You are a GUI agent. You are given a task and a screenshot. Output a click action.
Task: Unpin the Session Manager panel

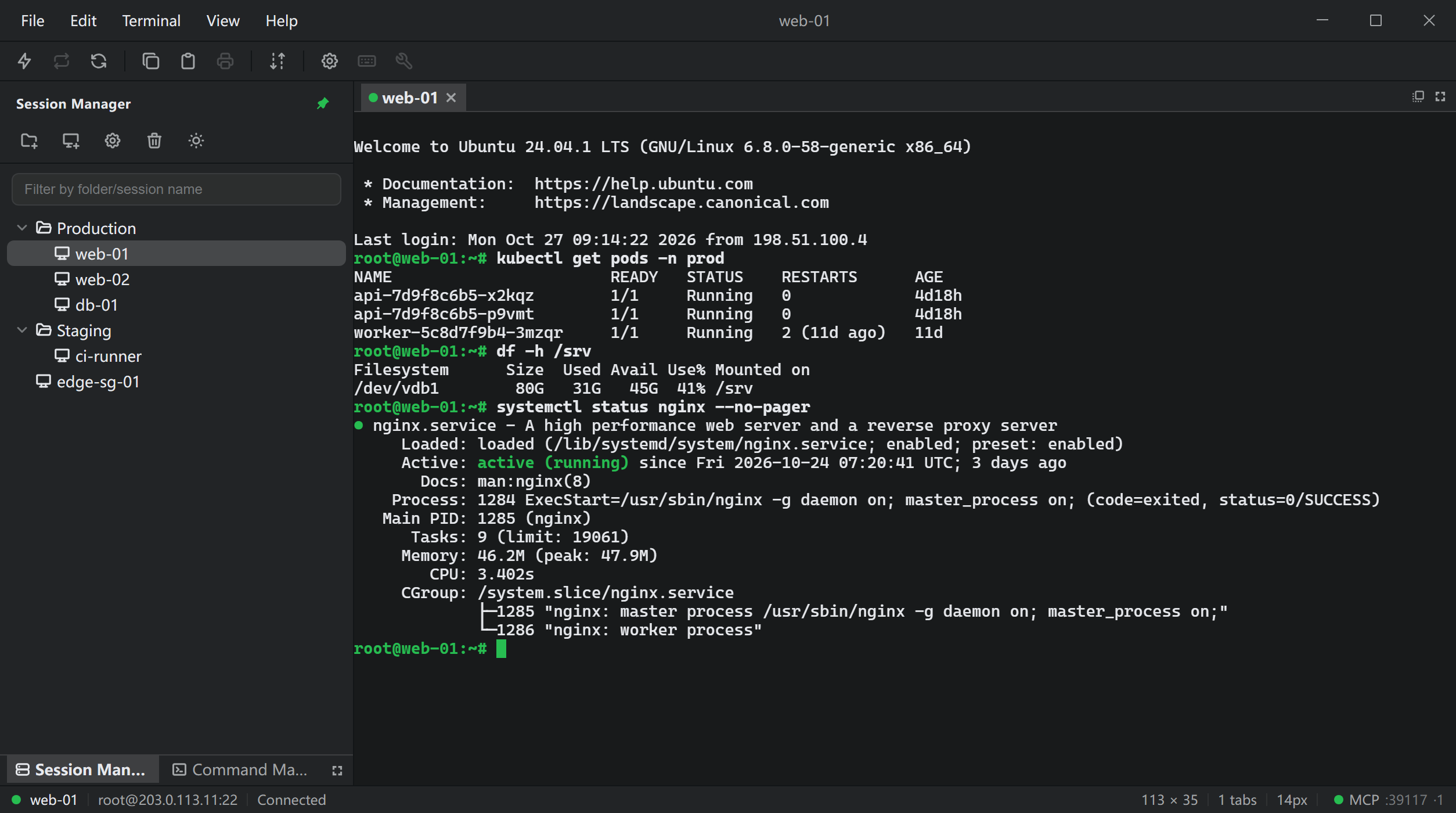tap(323, 104)
